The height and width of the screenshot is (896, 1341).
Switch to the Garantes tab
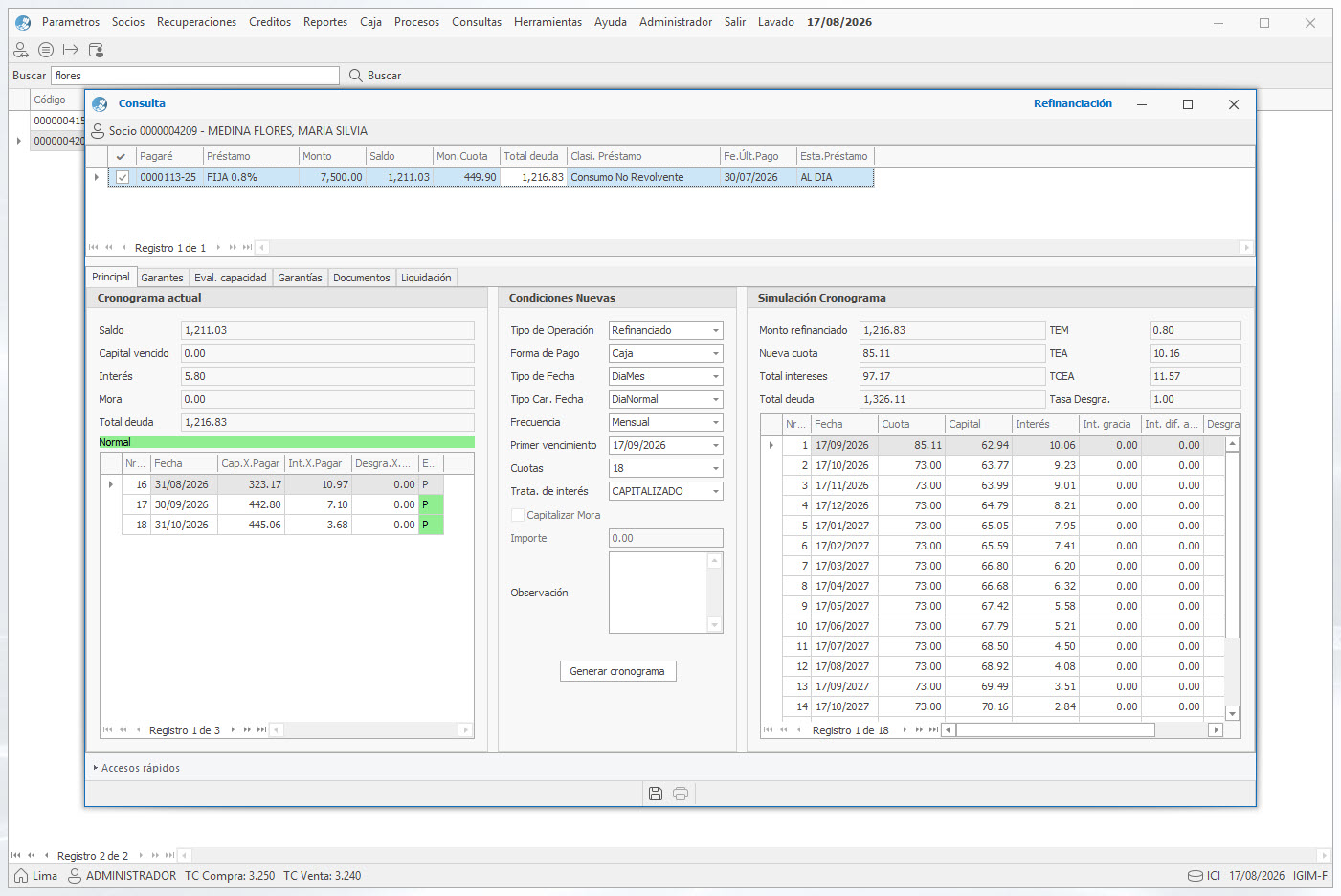(x=162, y=278)
